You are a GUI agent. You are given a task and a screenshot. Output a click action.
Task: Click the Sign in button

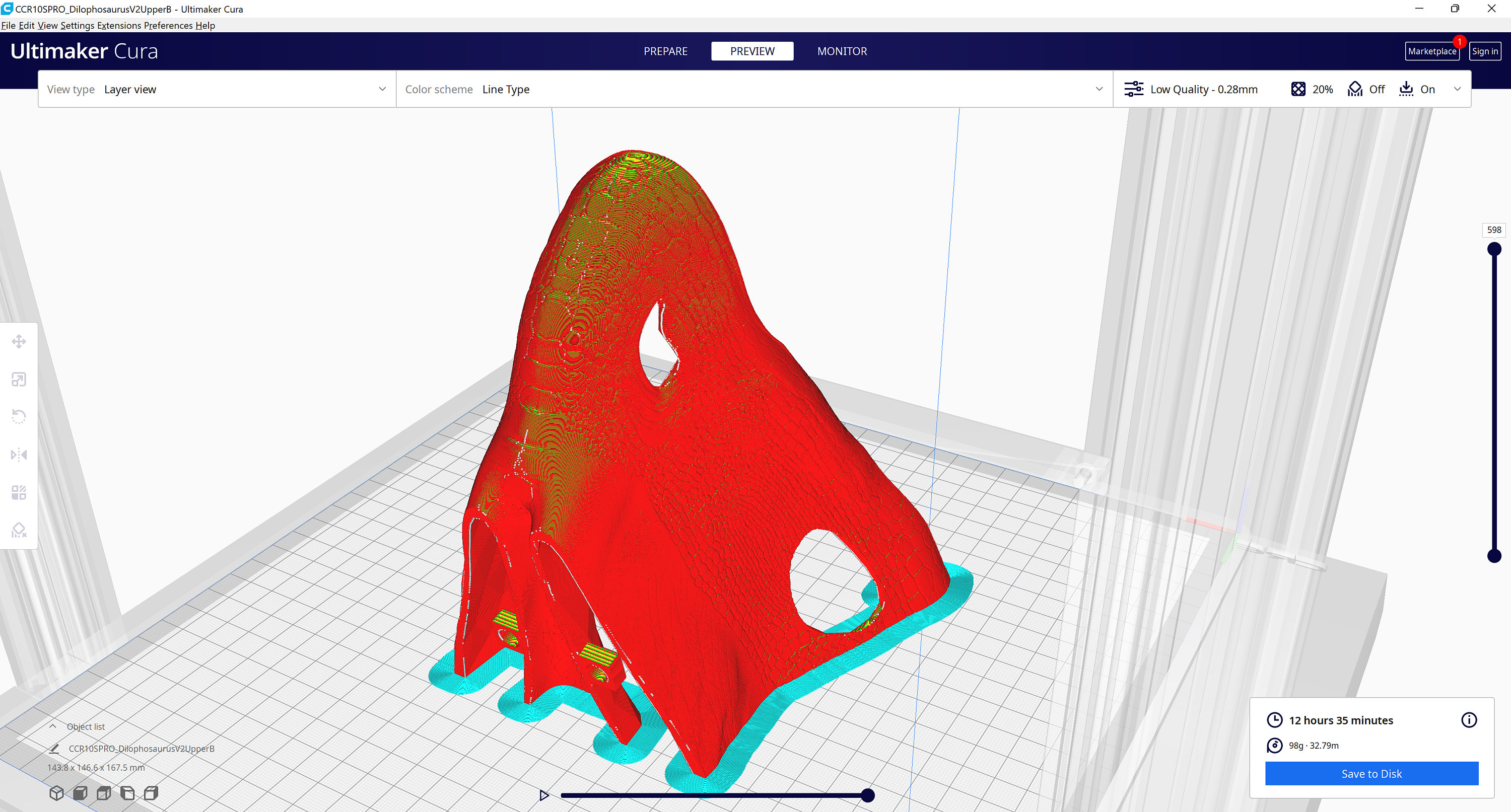click(1485, 51)
